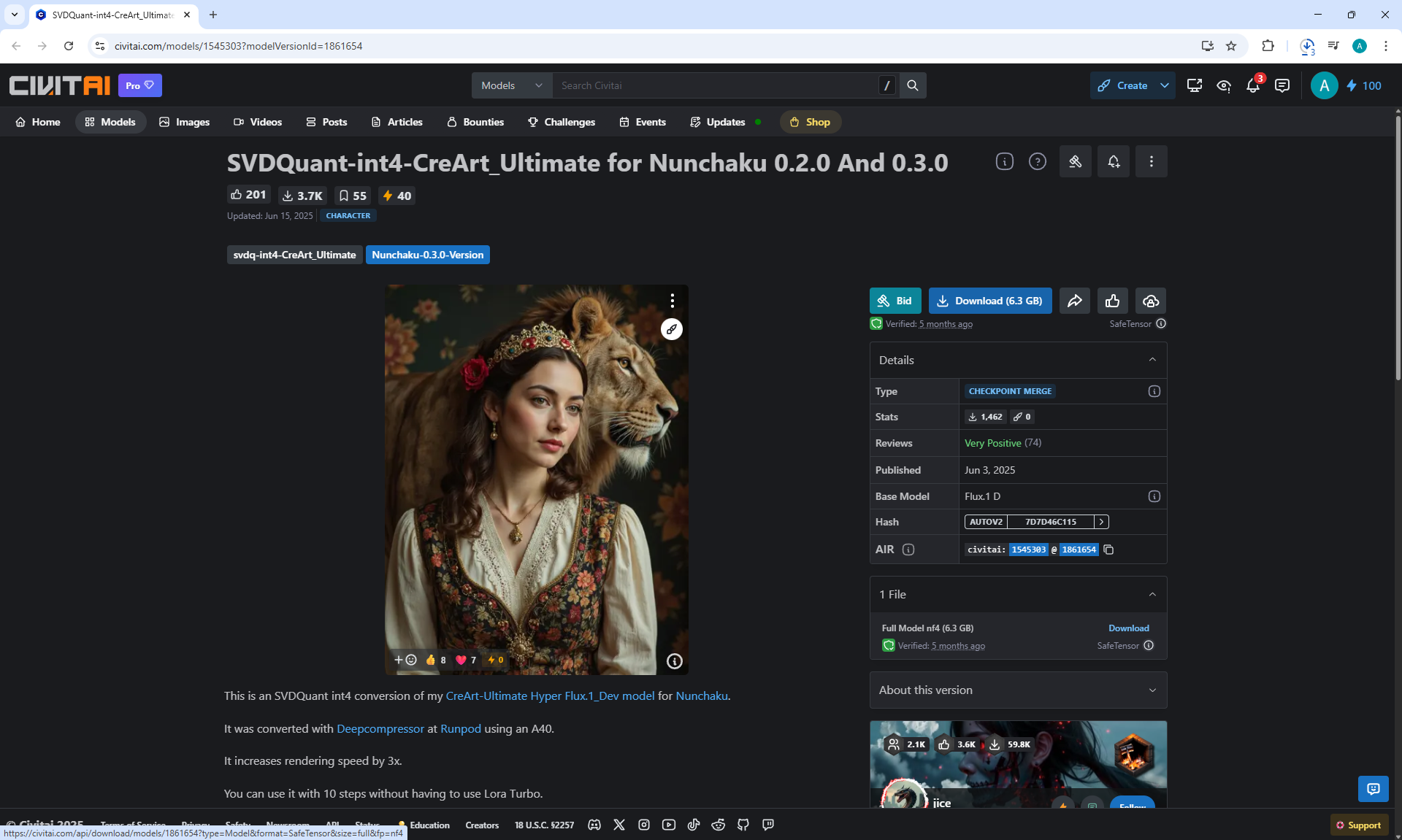Toggle the thumbs-up reaction on image

click(x=436, y=660)
